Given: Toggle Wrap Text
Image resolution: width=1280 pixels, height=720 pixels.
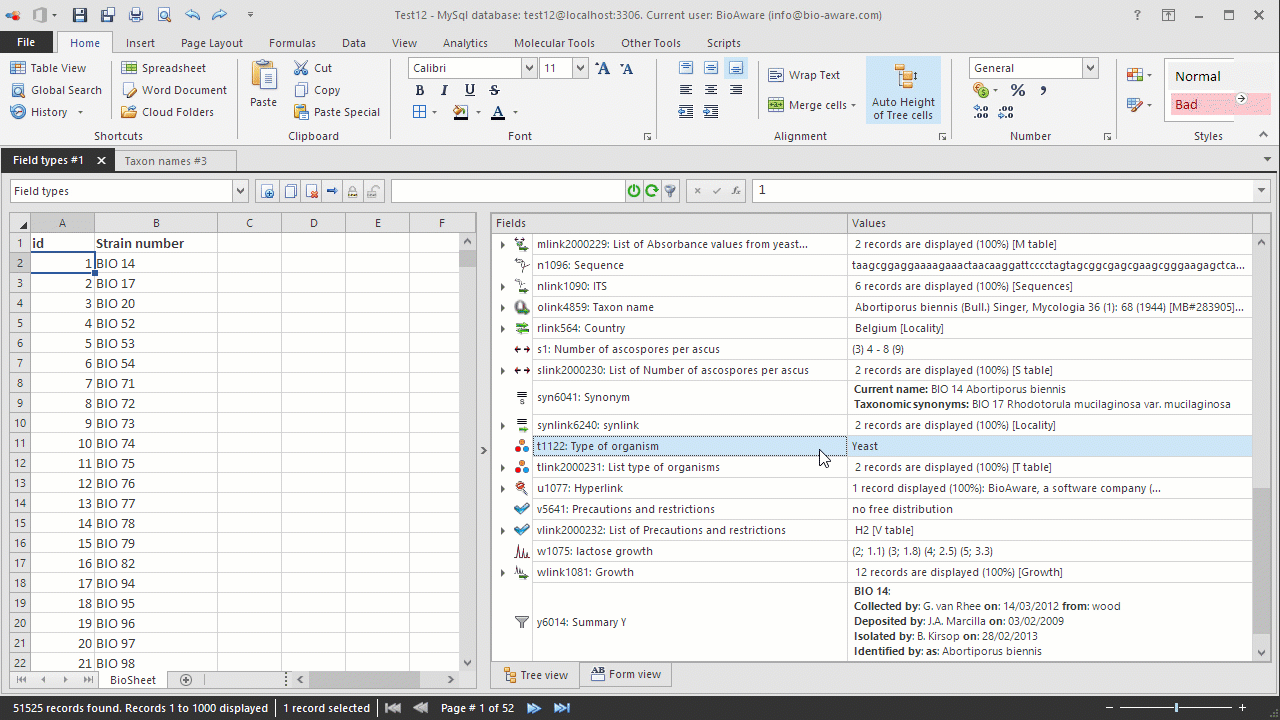Looking at the screenshot, I should (804, 75).
